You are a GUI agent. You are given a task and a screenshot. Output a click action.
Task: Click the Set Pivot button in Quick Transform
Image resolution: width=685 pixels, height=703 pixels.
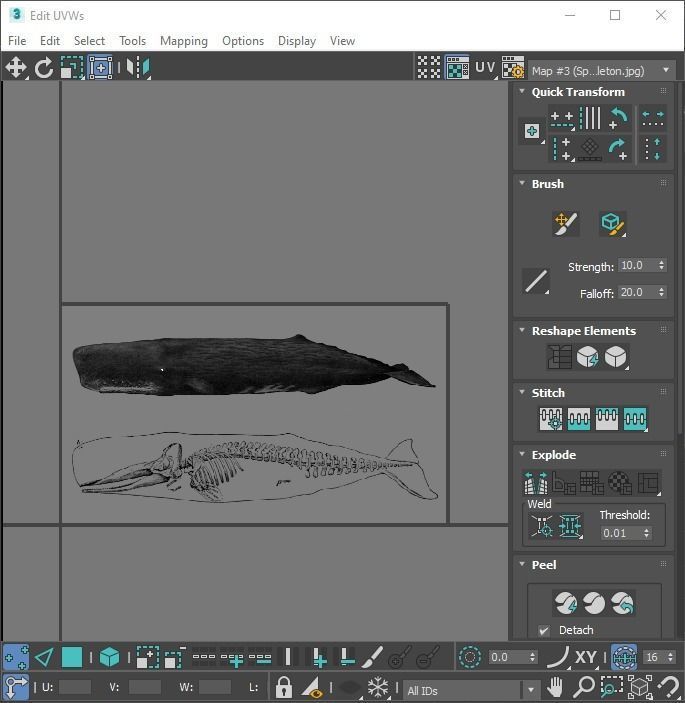[532, 131]
